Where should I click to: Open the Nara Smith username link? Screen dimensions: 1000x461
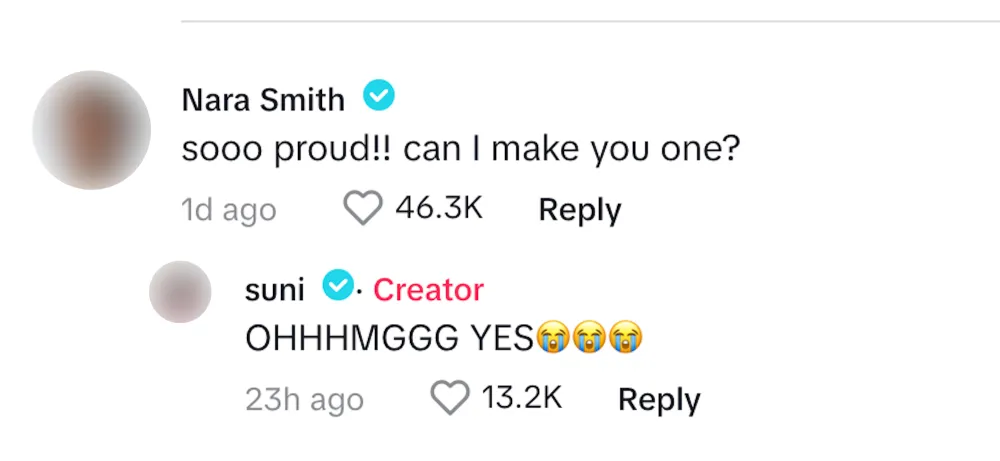[264, 99]
